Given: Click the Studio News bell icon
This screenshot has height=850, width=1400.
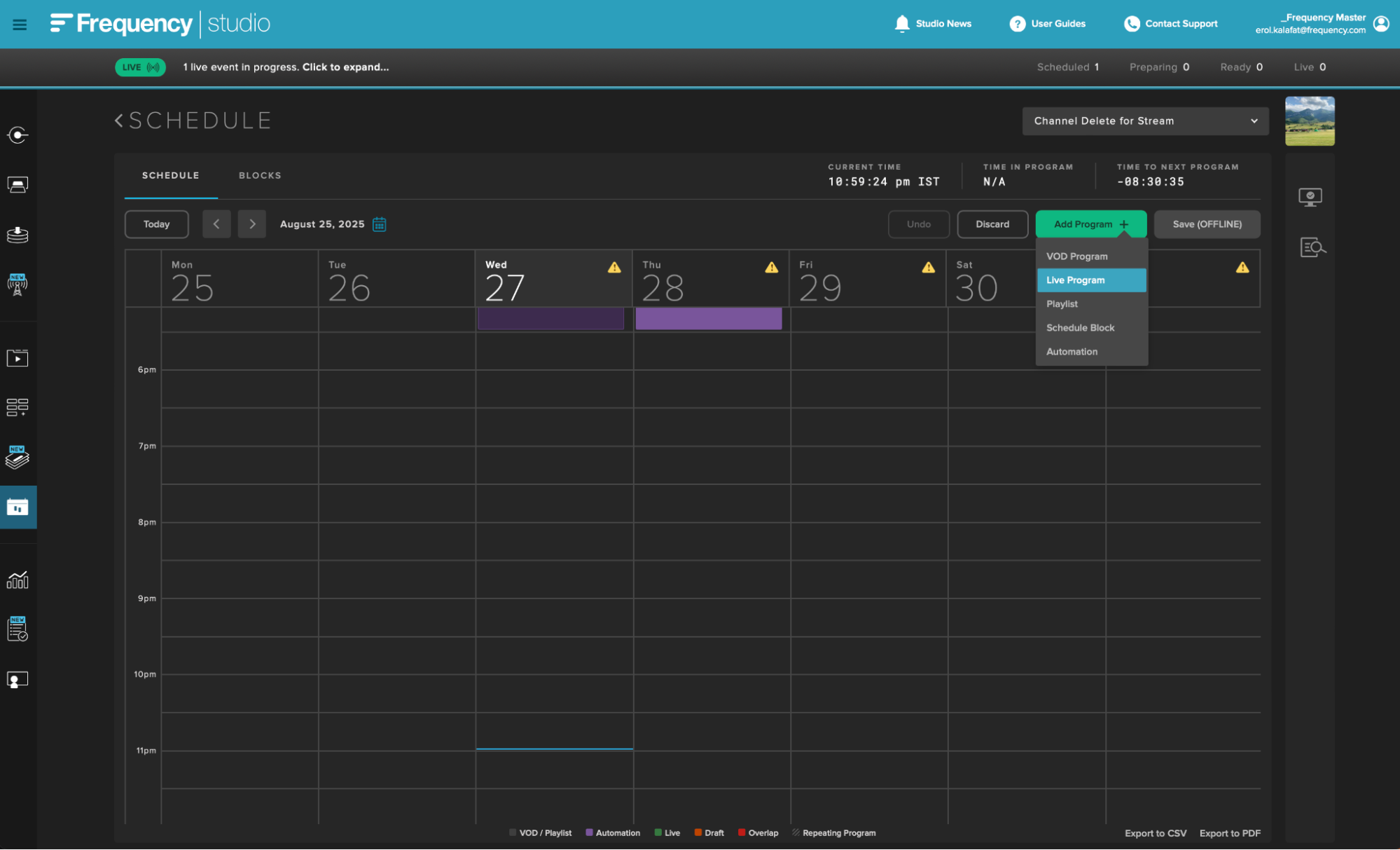Looking at the screenshot, I should pyautogui.click(x=902, y=24).
